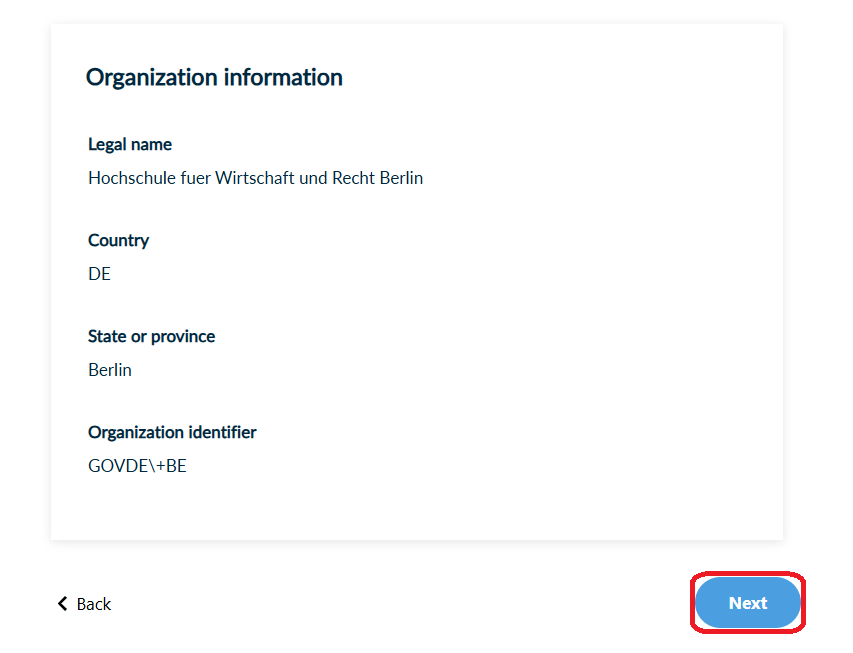This screenshot has height=653, width=853.
Task: Select the State or province label
Action: [x=151, y=337]
